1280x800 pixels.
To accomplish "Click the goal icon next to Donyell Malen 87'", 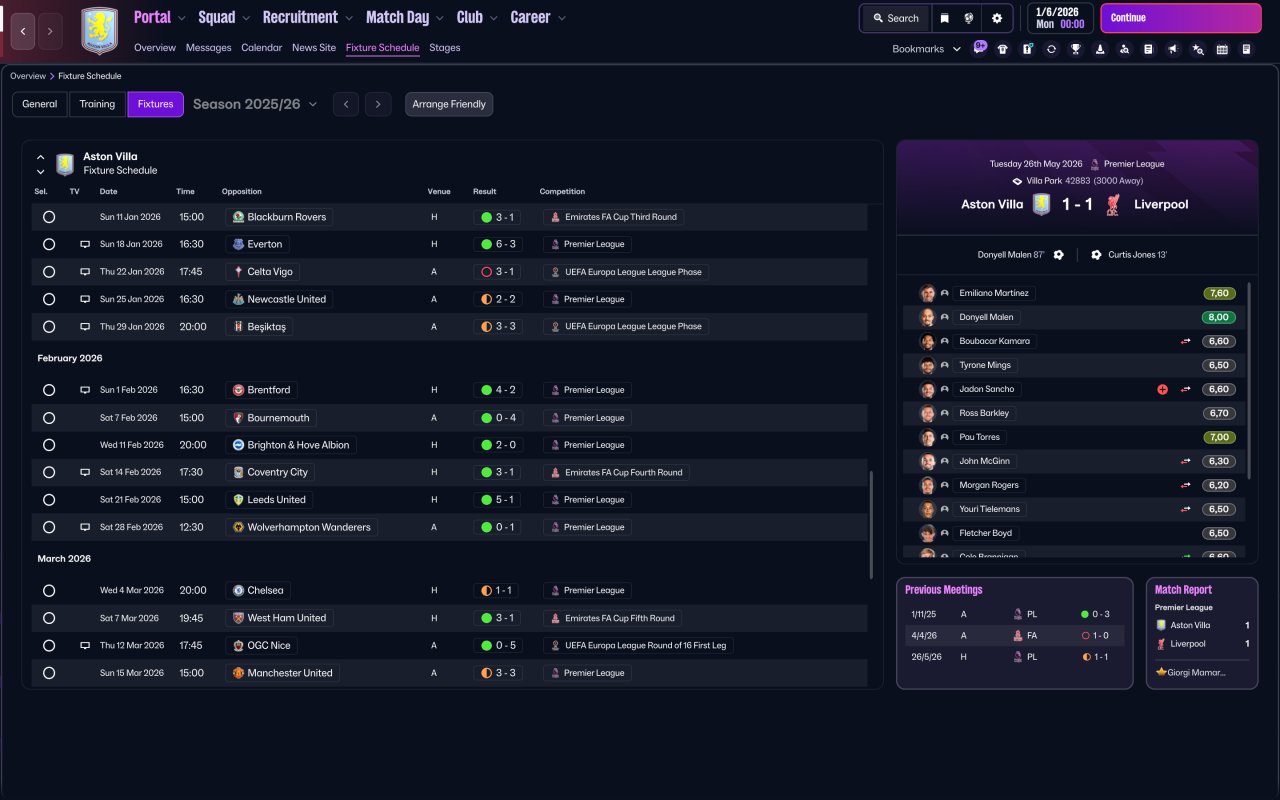I will (x=1058, y=255).
